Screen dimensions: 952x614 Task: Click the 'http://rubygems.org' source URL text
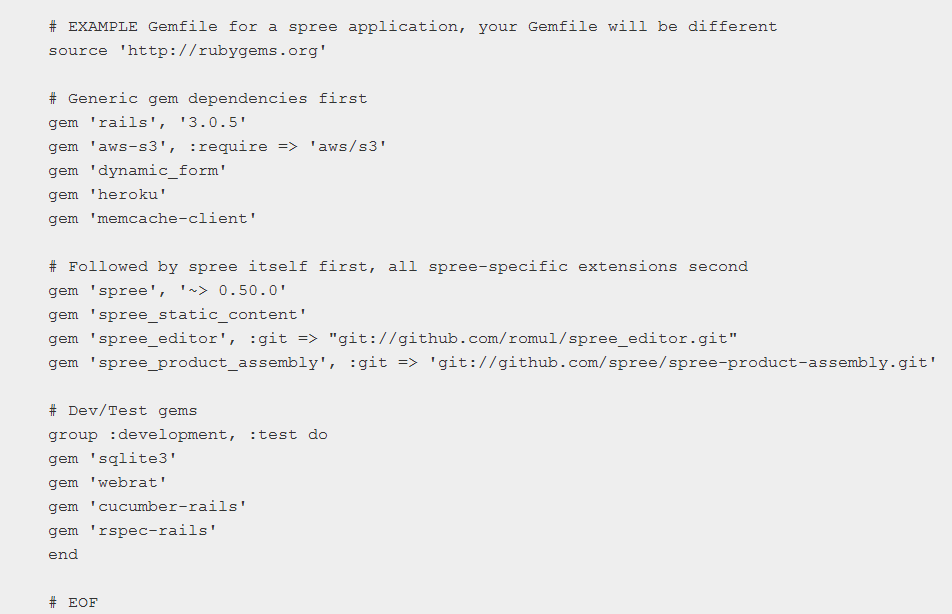(x=222, y=51)
